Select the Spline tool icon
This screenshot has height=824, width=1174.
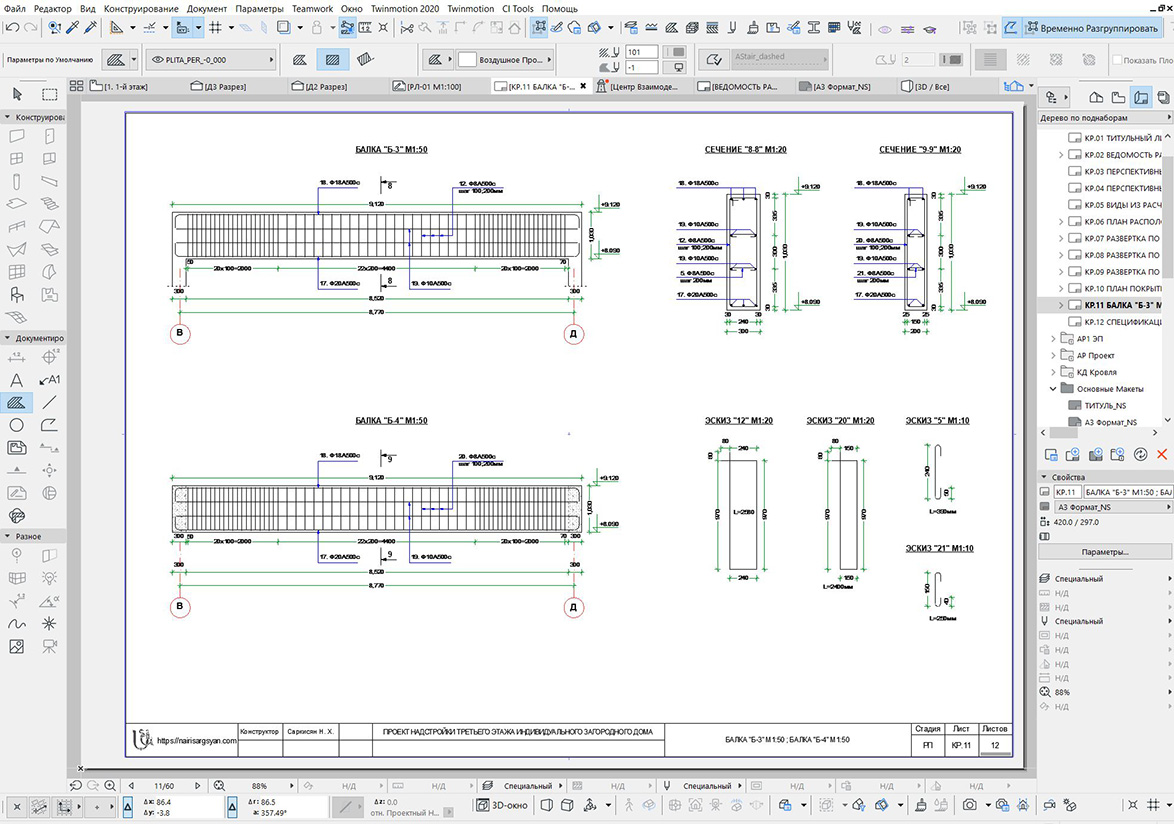16,623
